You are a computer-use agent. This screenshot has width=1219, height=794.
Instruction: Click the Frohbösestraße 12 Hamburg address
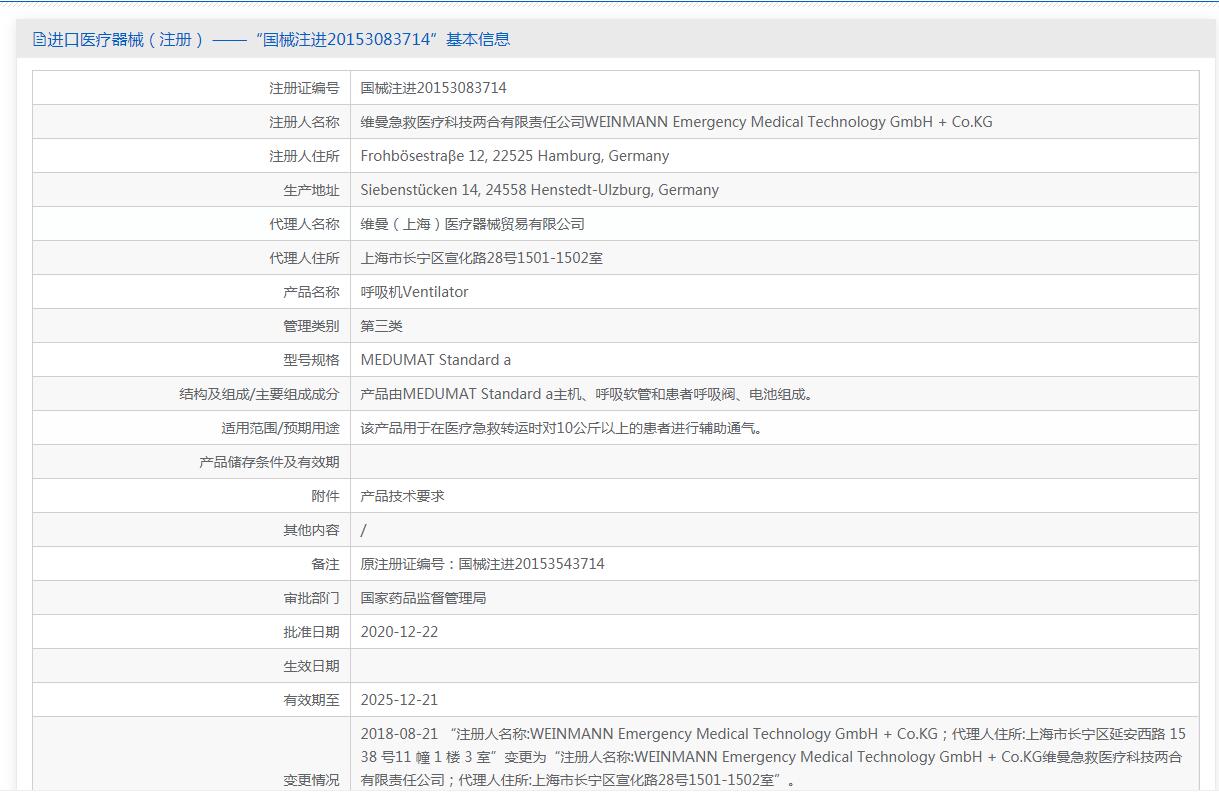[514, 156]
